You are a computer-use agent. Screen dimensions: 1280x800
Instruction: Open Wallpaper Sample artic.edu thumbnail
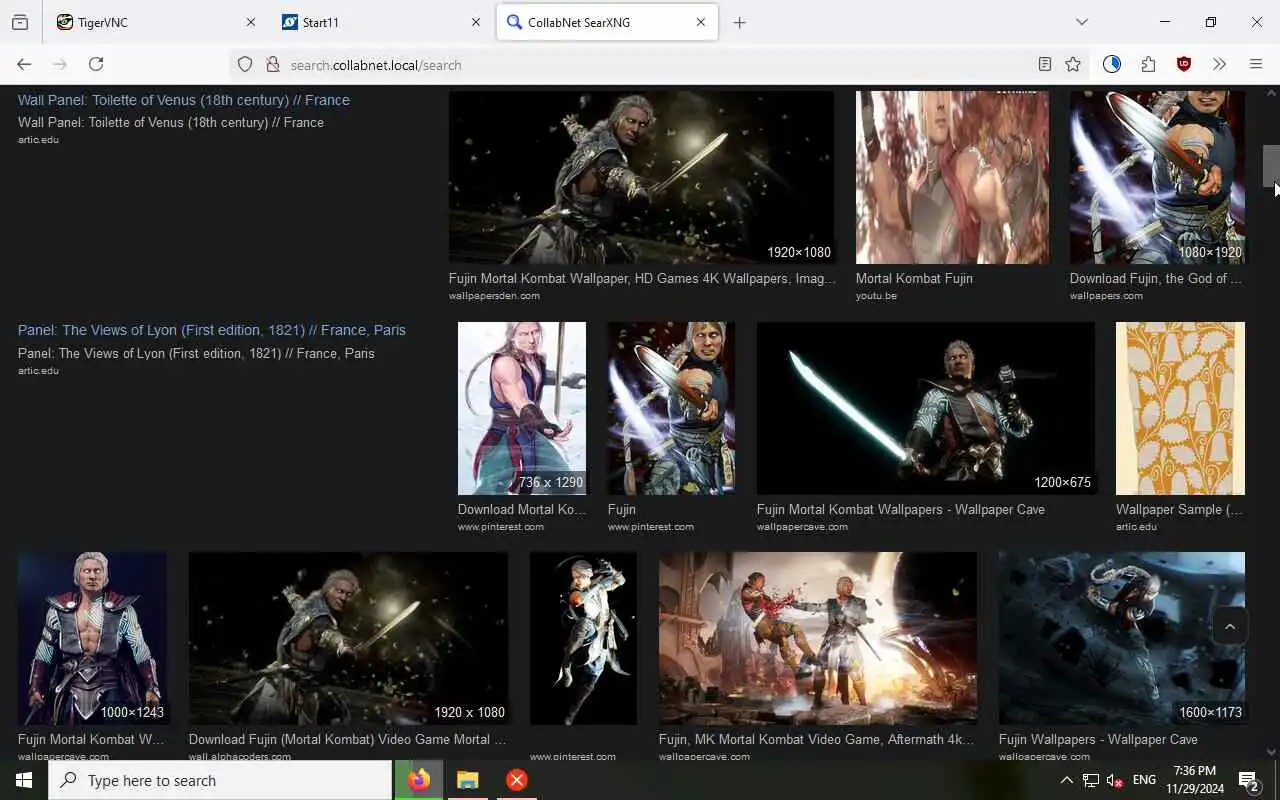coord(1180,408)
